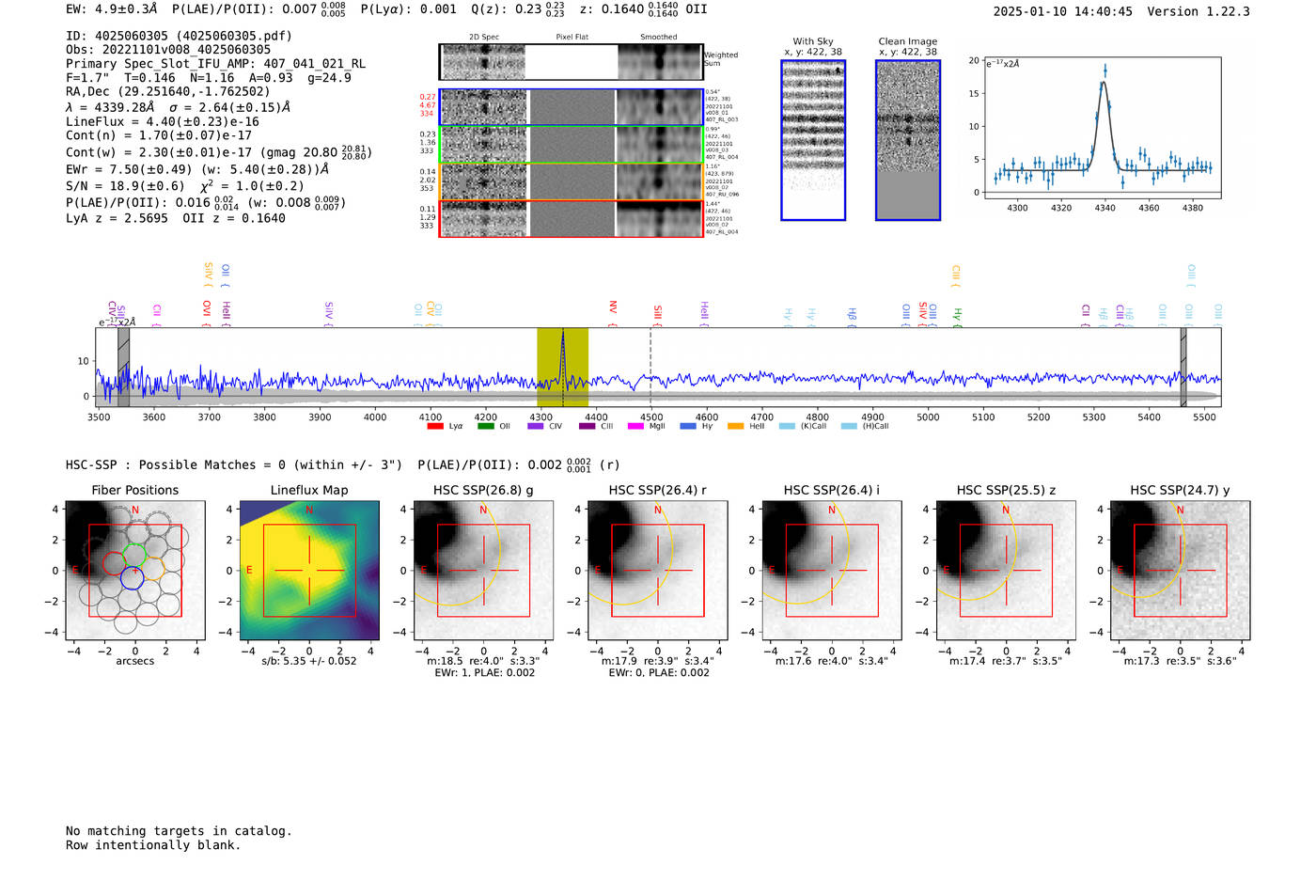Click the gray hatched band near 5460
Screen dimensions: 1316x896
[x=1183, y=367]
